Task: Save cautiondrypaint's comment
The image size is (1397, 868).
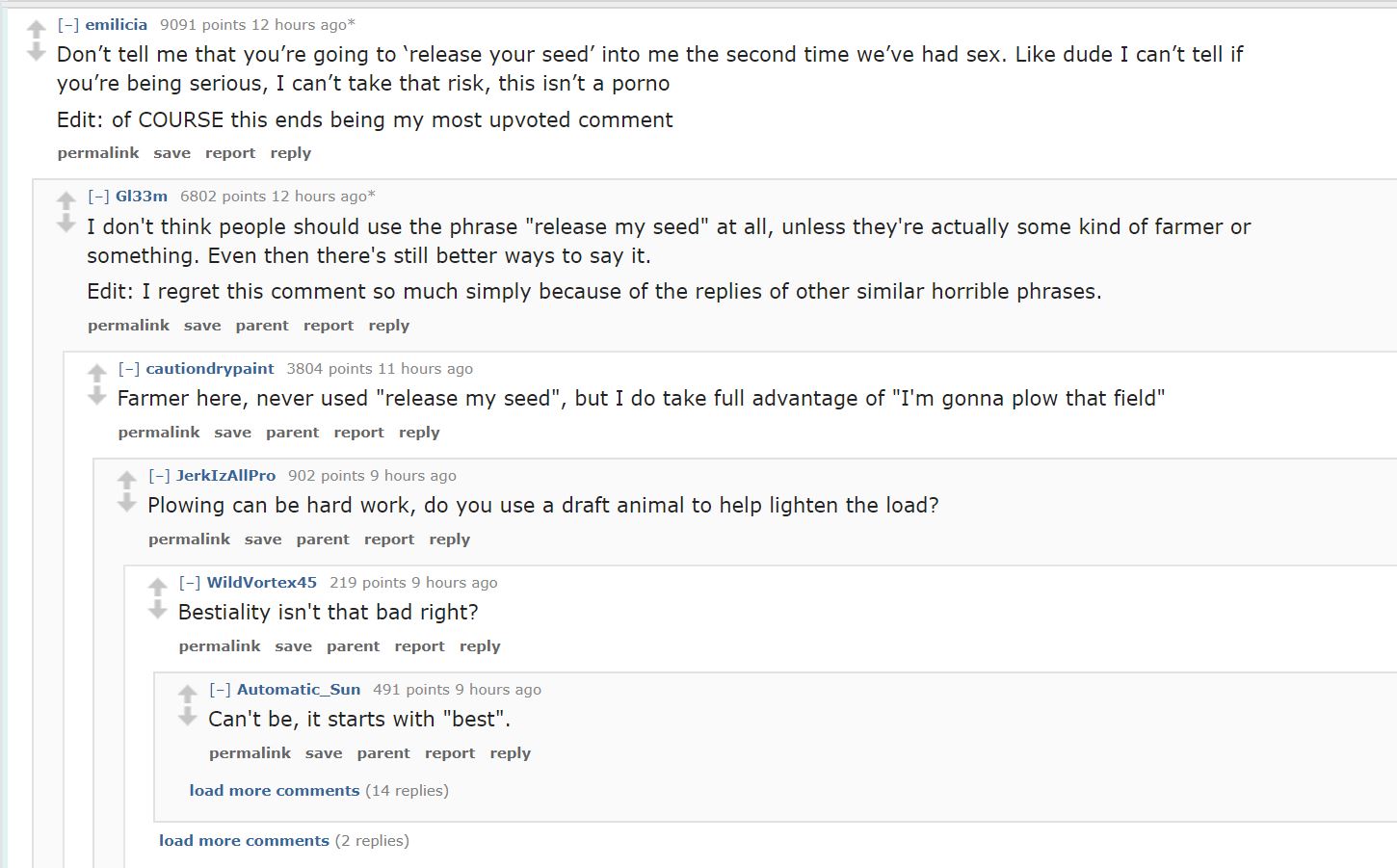Action: click(232, 433)
